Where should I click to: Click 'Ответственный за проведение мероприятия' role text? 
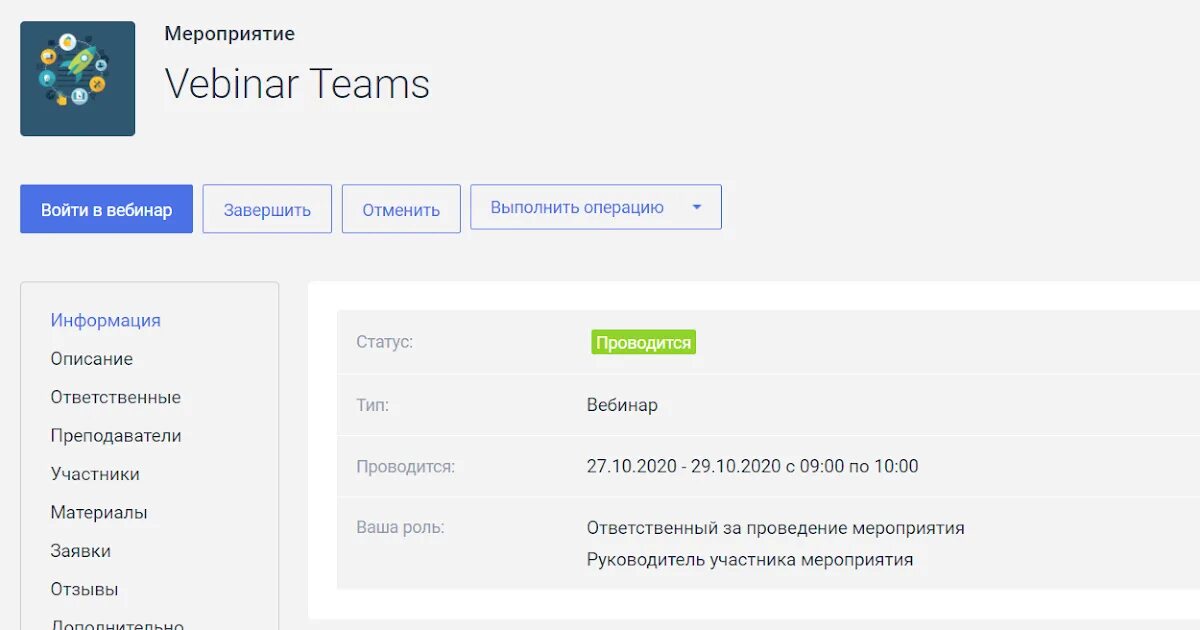click(776, 528)
